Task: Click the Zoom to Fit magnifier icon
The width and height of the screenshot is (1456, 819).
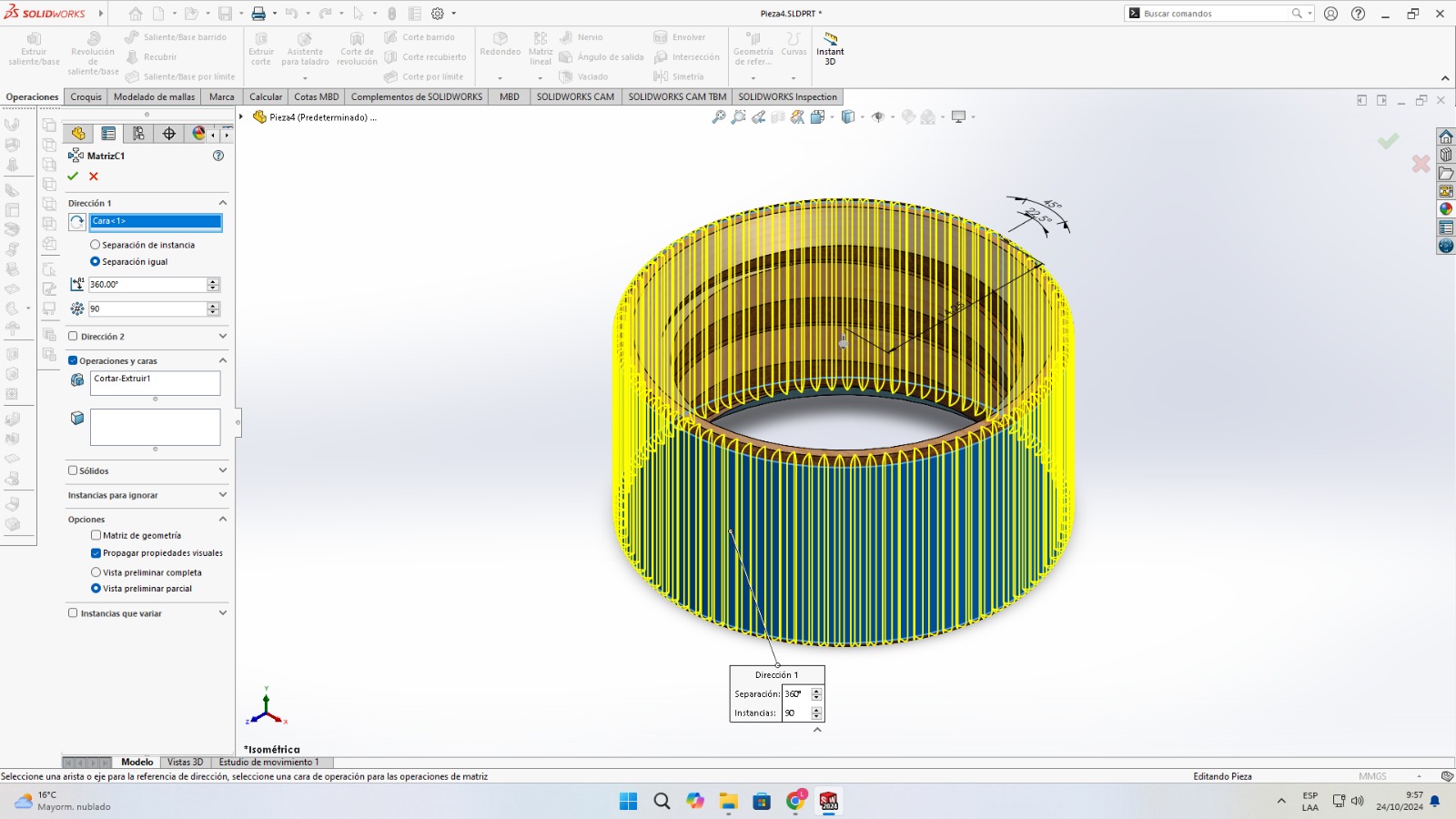Action: 719,117
